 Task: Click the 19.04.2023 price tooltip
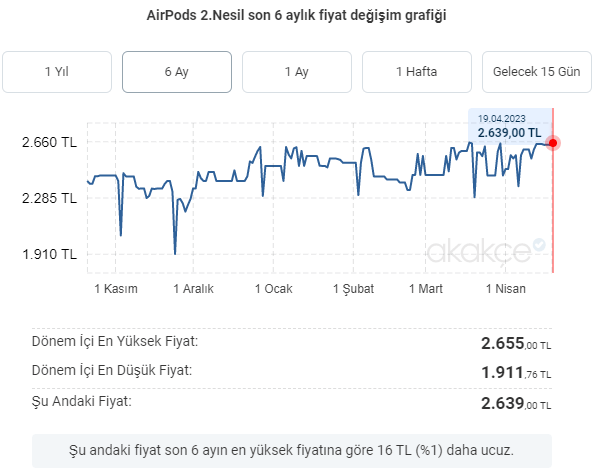pos(510,126)
